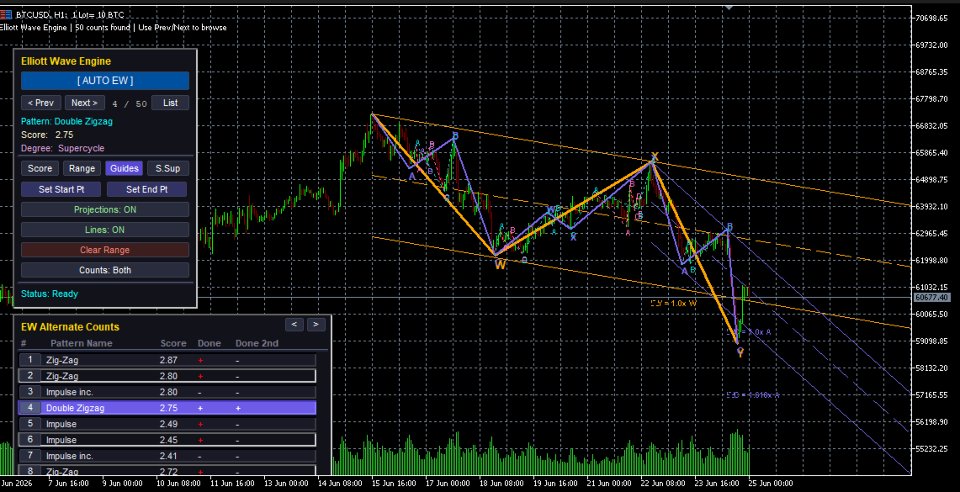Click the Status: Ready label
Image resolution: width=960 pixels, height=492 pixels.
(x=50, y=294)
